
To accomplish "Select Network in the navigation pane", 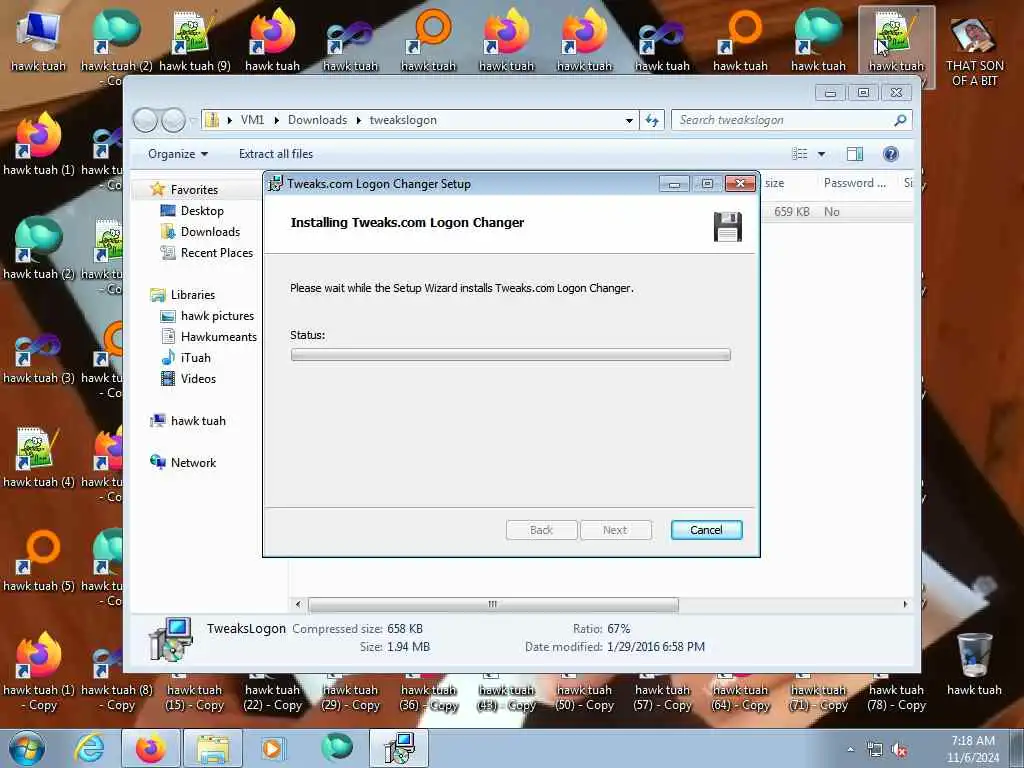I will pyautogui.click(x=193, y=462).
